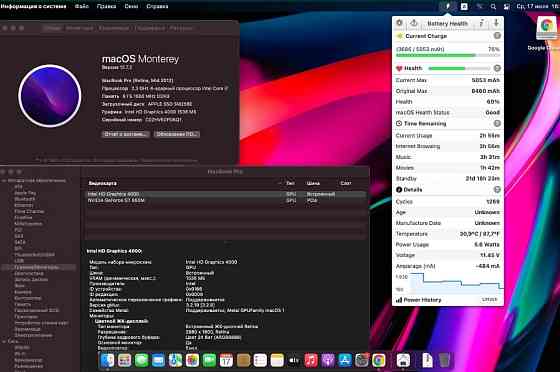The image size is (560, 372).
Task: Click the Отчет о системе button
Action: [126, 134]
